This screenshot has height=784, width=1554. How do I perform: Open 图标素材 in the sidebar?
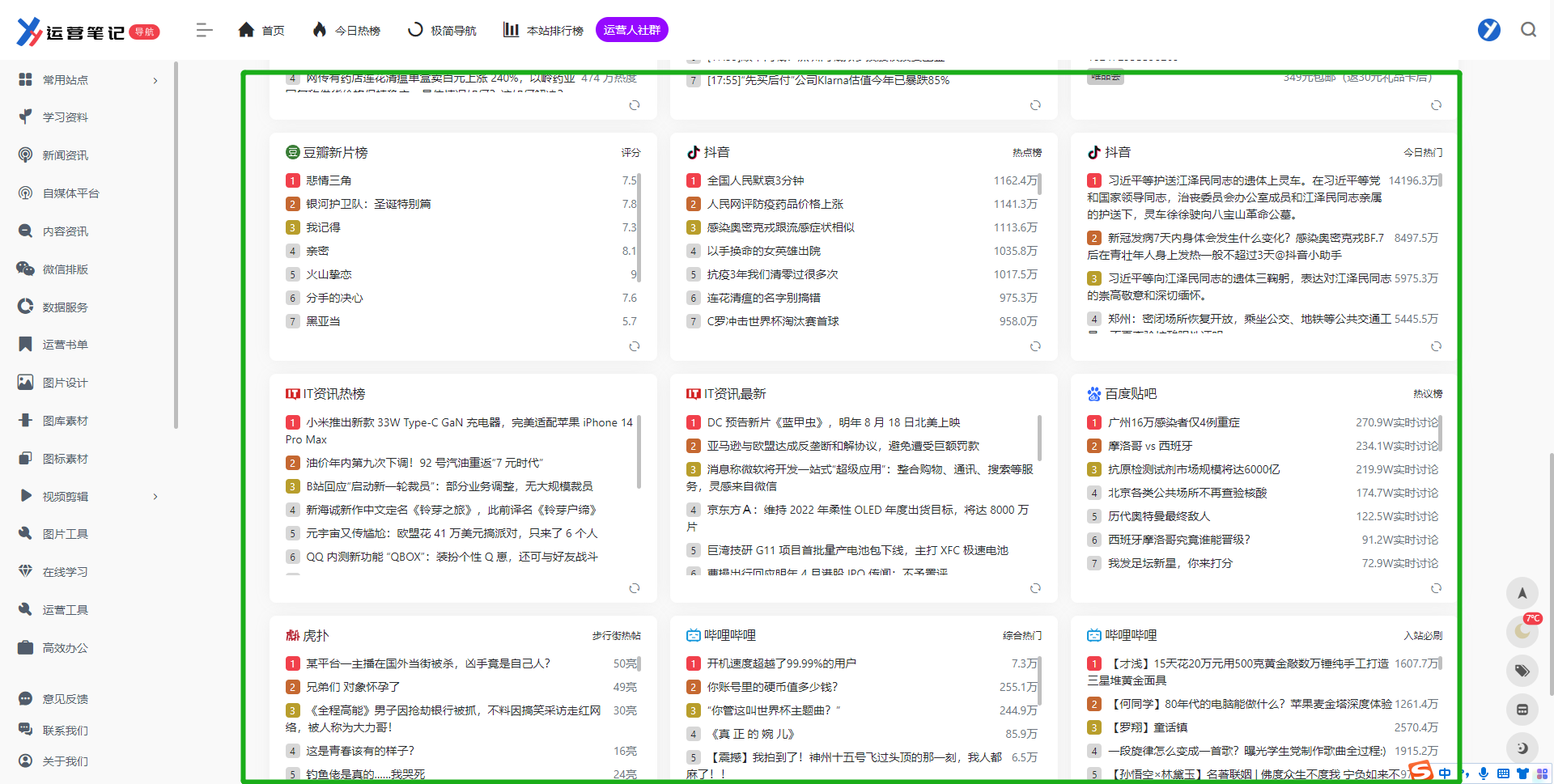click(x=66, y=459)
